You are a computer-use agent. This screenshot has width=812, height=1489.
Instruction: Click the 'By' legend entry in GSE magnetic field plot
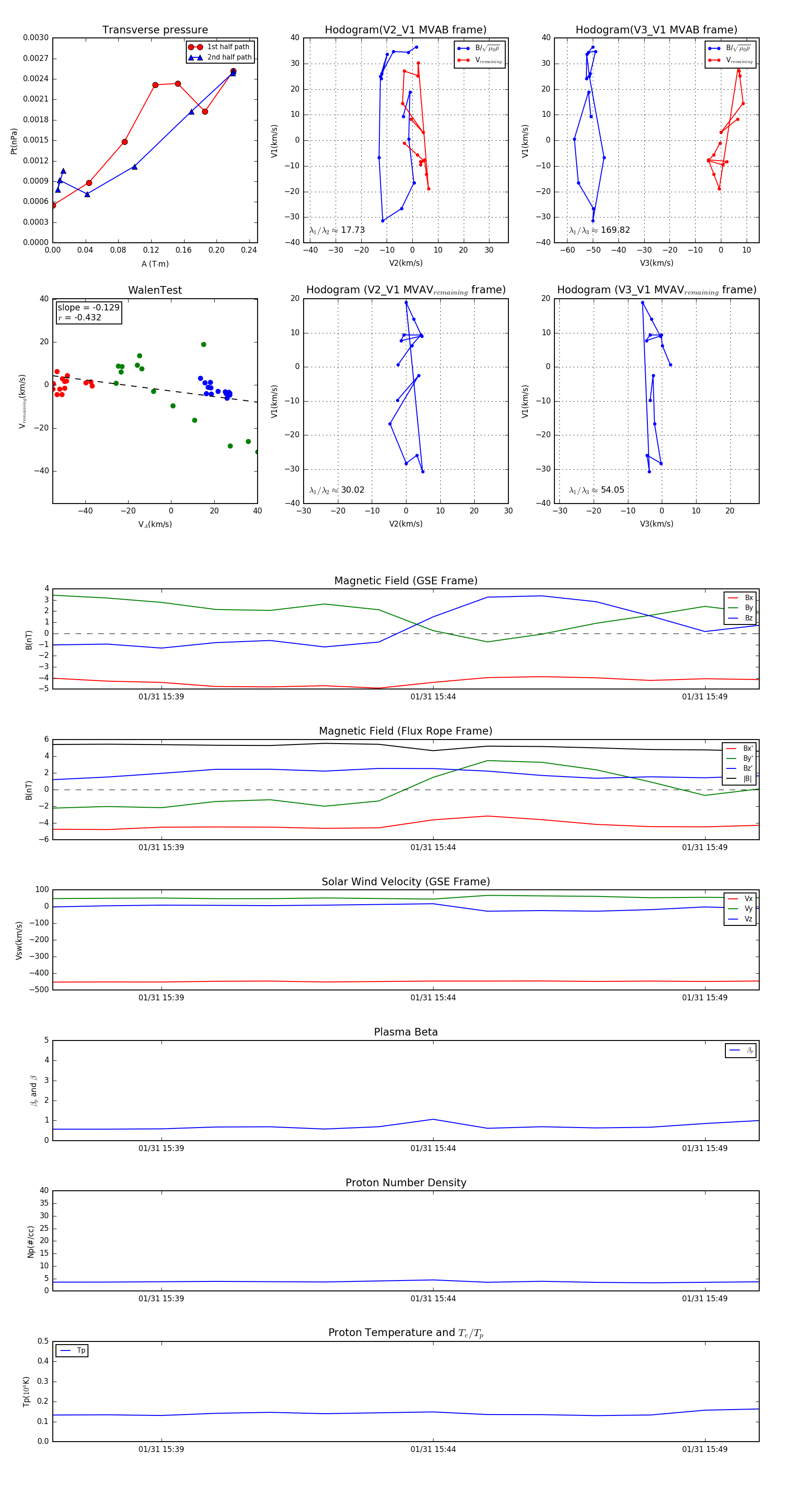(x=740, y=607)
